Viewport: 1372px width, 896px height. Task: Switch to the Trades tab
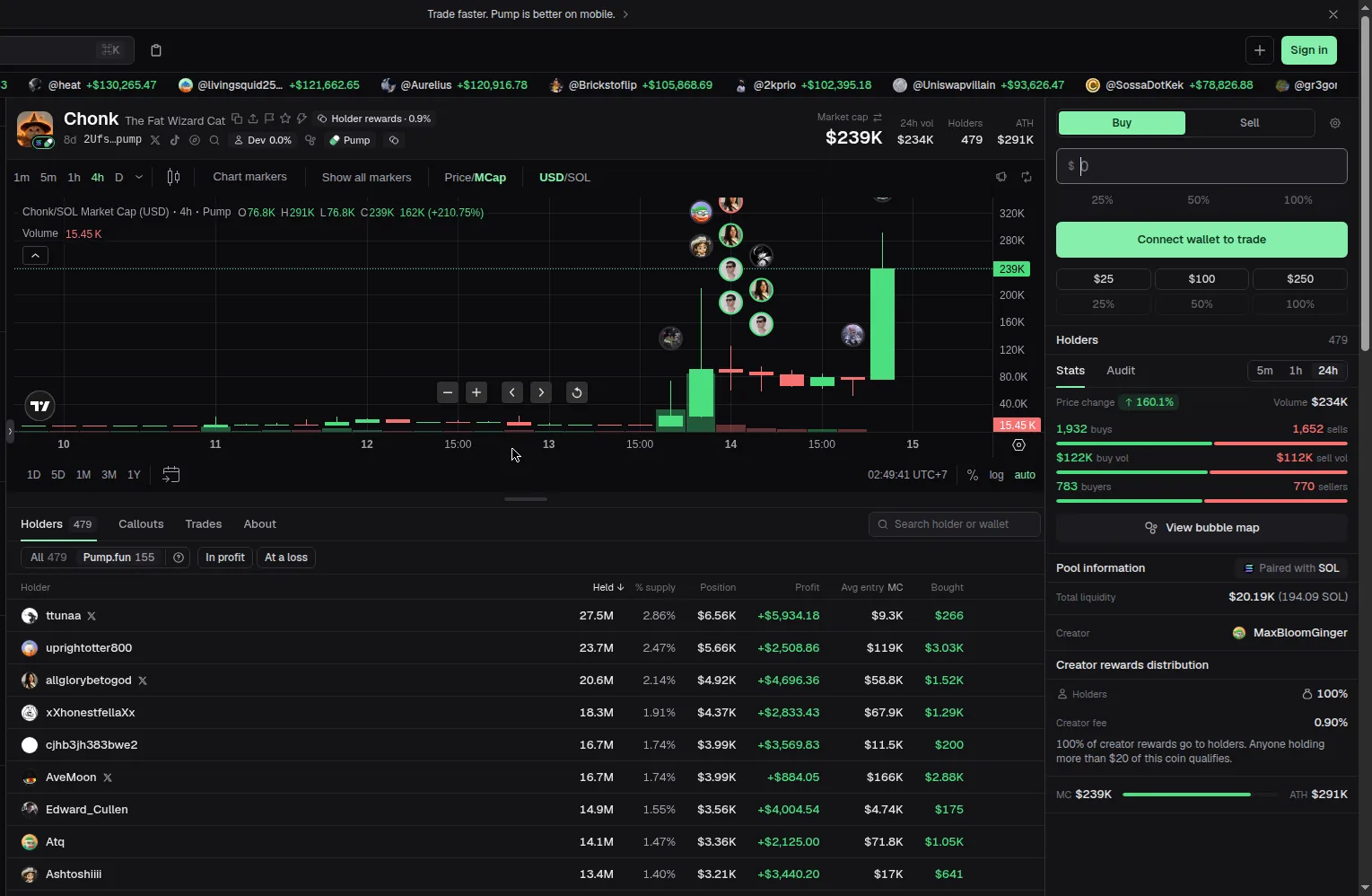pyautogui.click(x=204, y=524)
